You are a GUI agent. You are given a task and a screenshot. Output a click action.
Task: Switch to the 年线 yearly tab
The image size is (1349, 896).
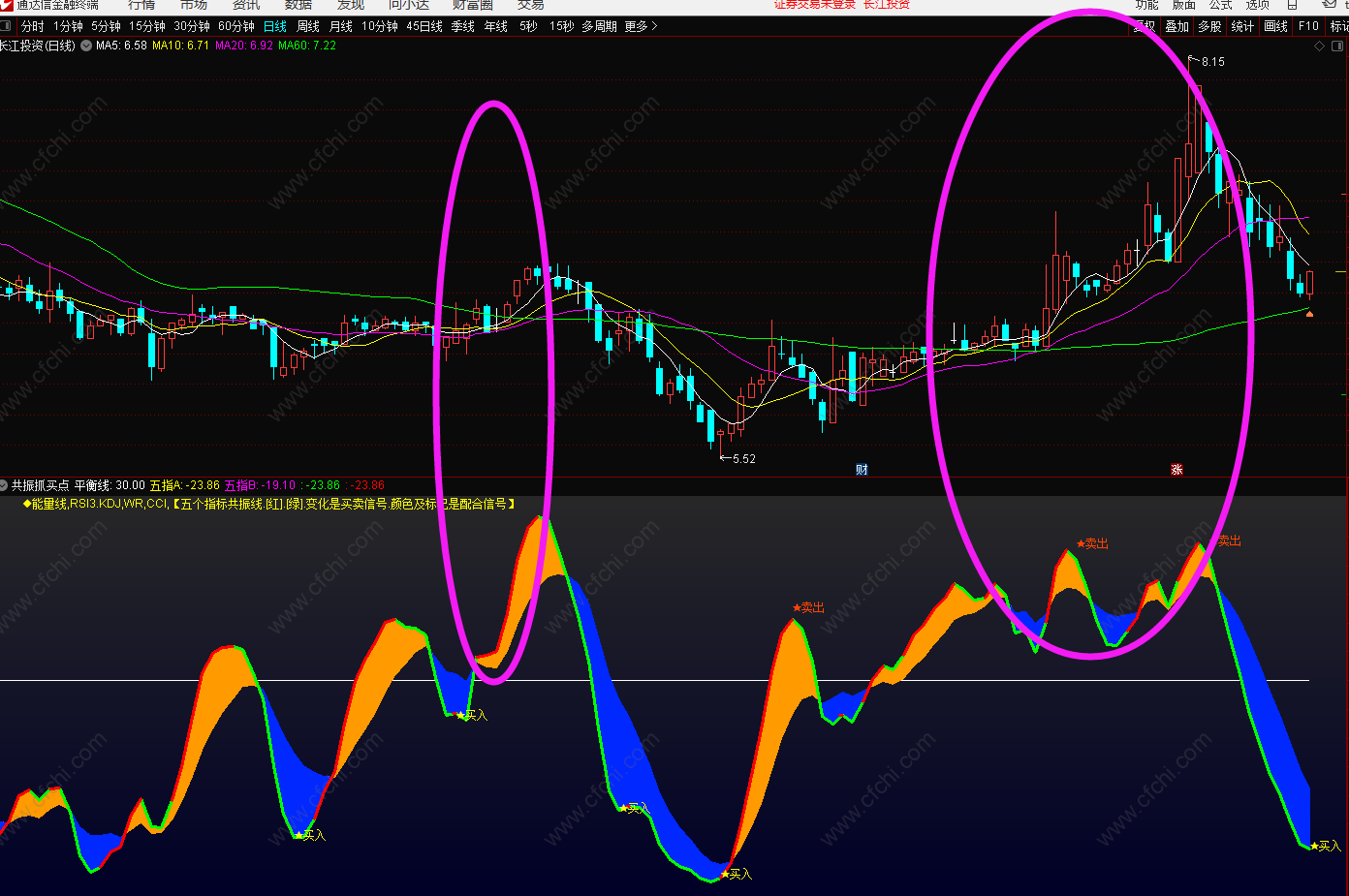pyautogui.click(x=496, y=26)
